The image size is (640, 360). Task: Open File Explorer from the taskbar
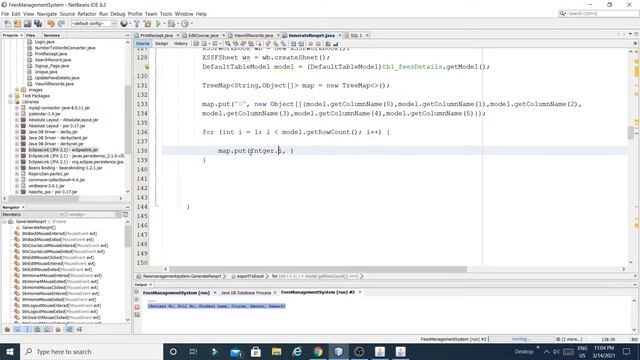tap(276, 351)
